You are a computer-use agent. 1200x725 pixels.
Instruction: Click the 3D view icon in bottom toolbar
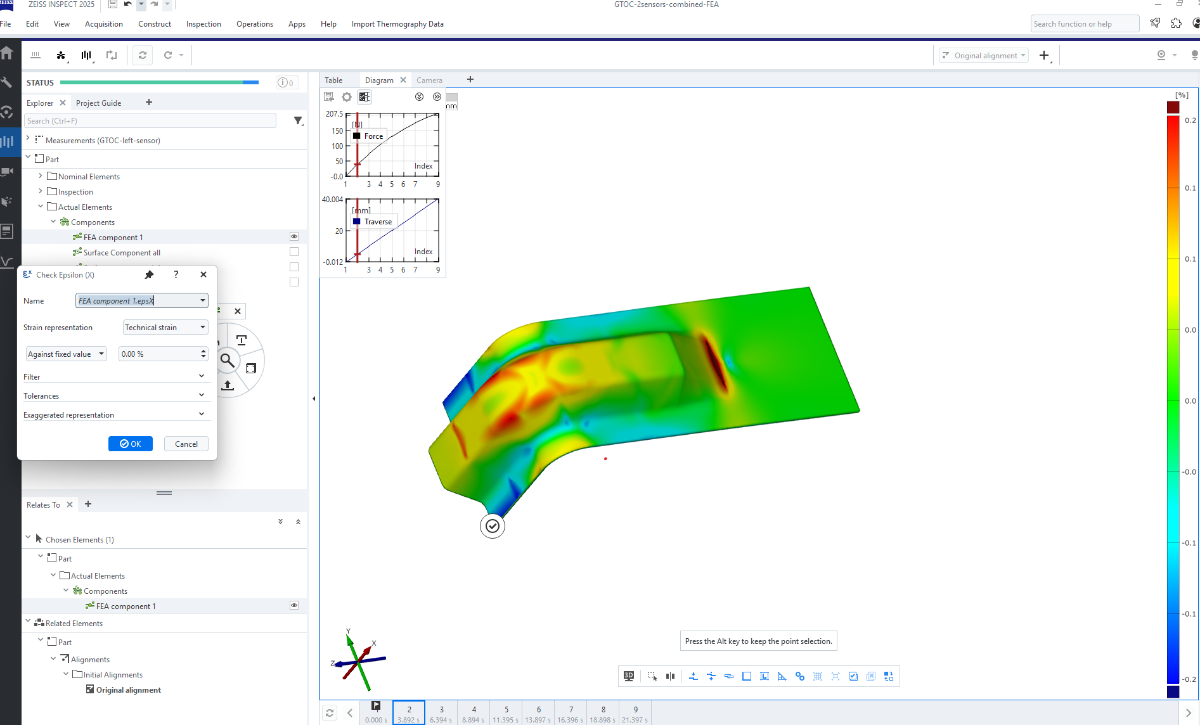[629, 676]
